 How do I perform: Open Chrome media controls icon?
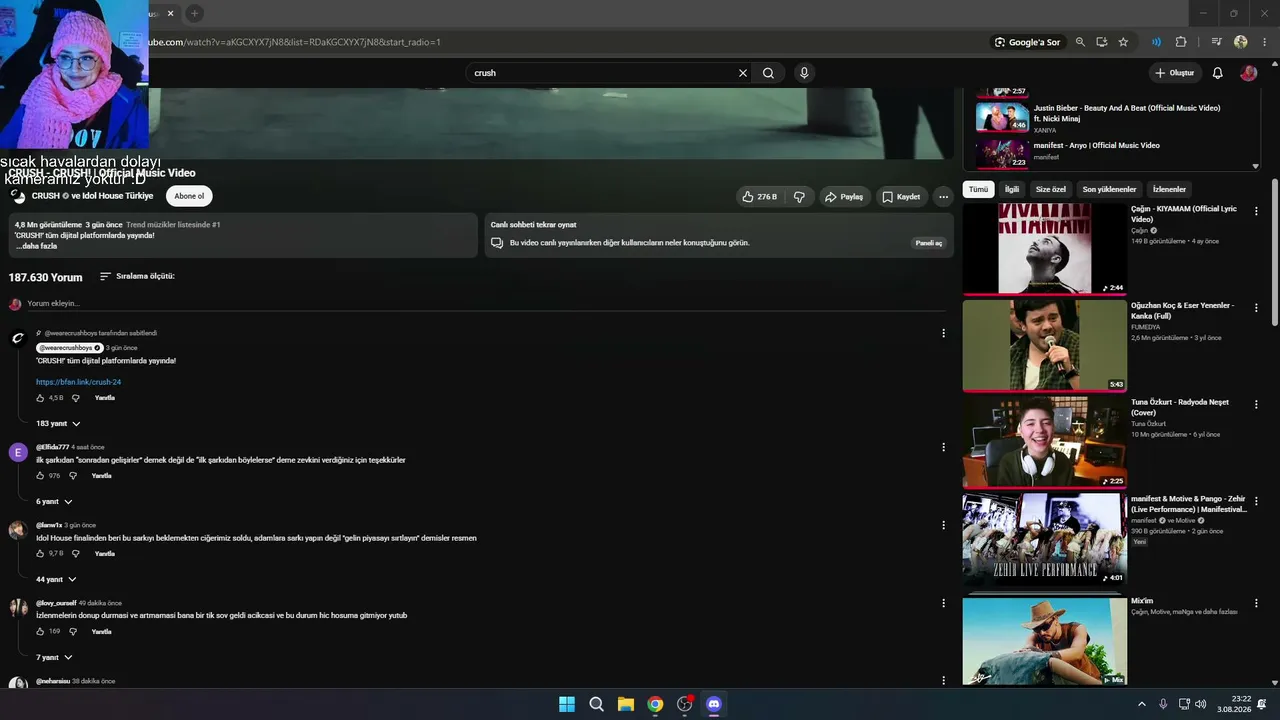click(1216, 42)
